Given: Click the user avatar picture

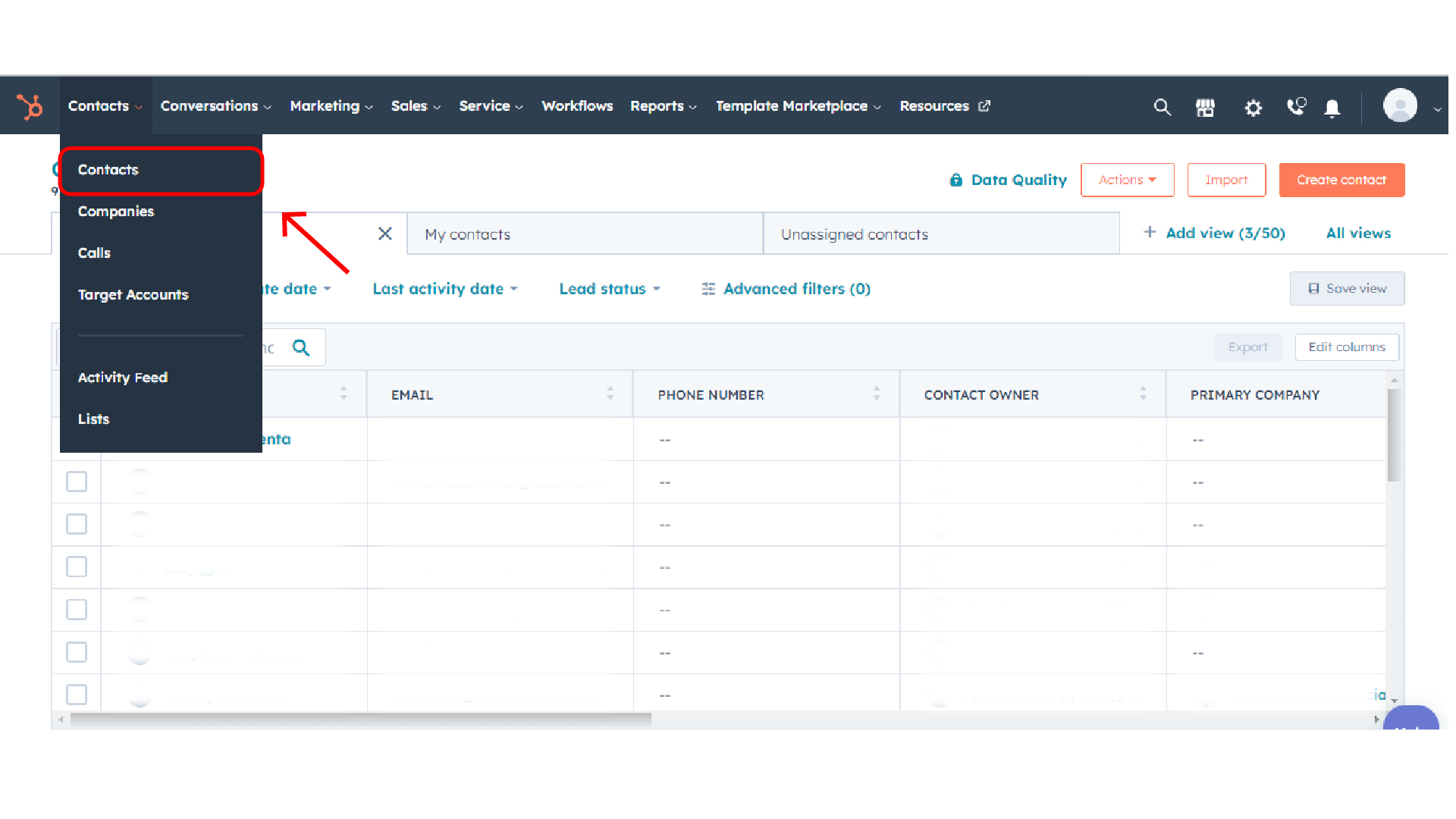Looking at the screenshot, I should coord(1400,105).
